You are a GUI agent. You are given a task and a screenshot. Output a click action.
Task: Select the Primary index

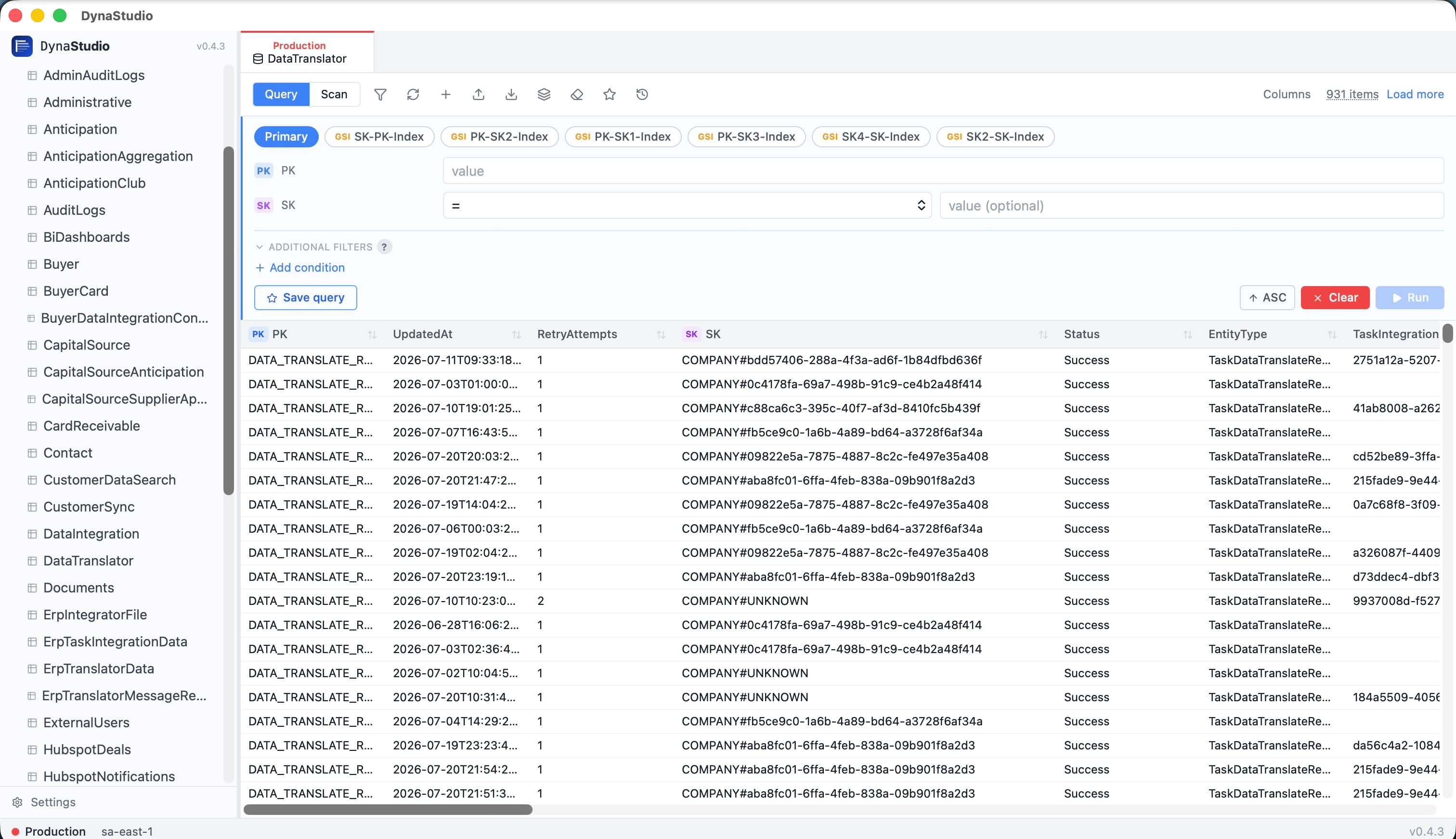pyautogui.click(x=286, y=137)
